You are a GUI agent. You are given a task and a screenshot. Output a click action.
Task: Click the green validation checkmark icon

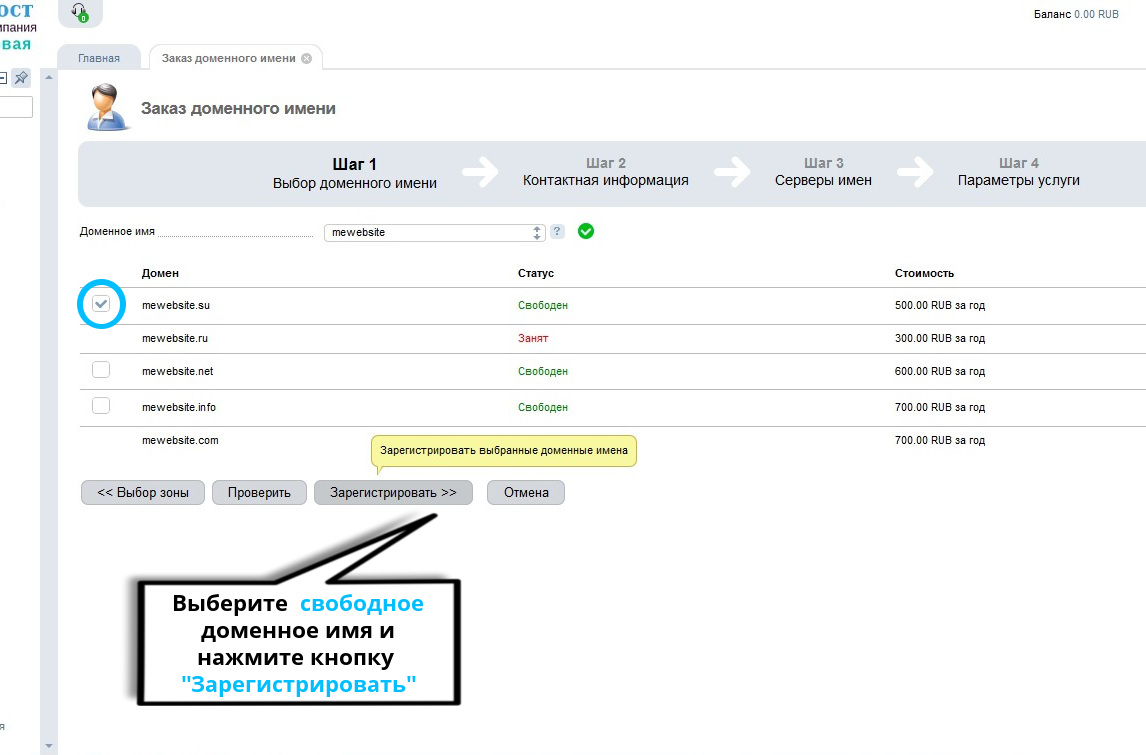click(x=585, y=232)
